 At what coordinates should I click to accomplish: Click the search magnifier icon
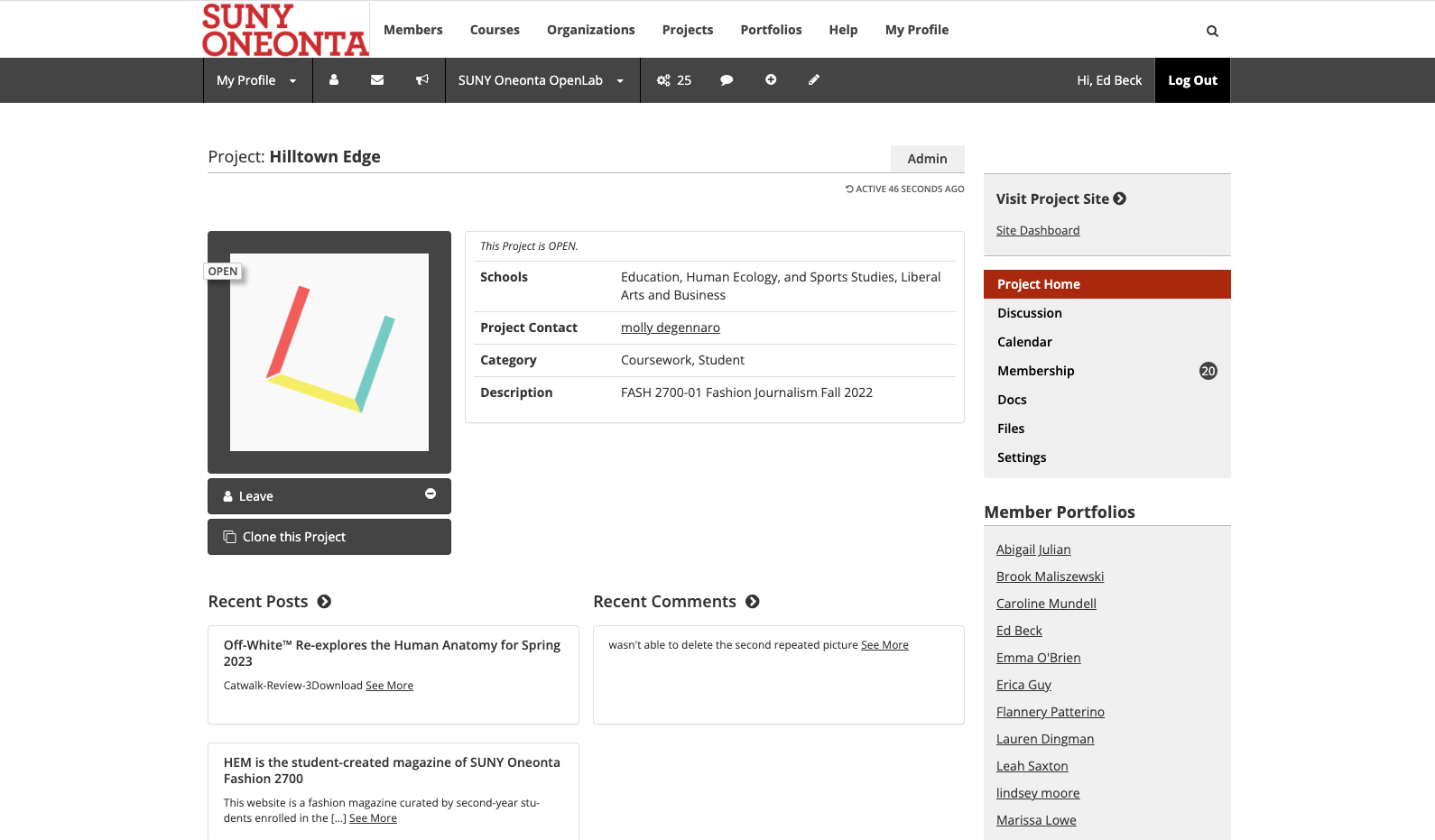[x=1212, y=31]
